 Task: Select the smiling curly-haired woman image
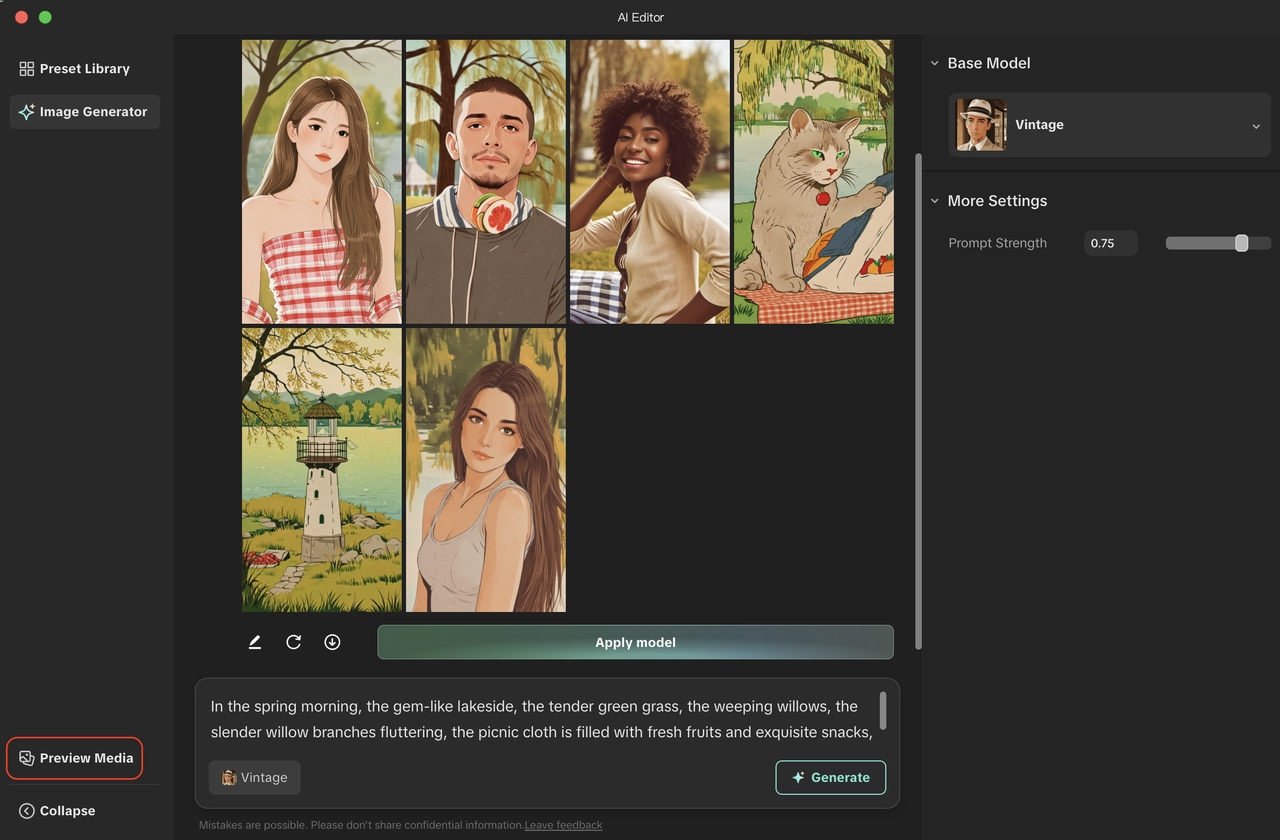[x=649, y=182]
